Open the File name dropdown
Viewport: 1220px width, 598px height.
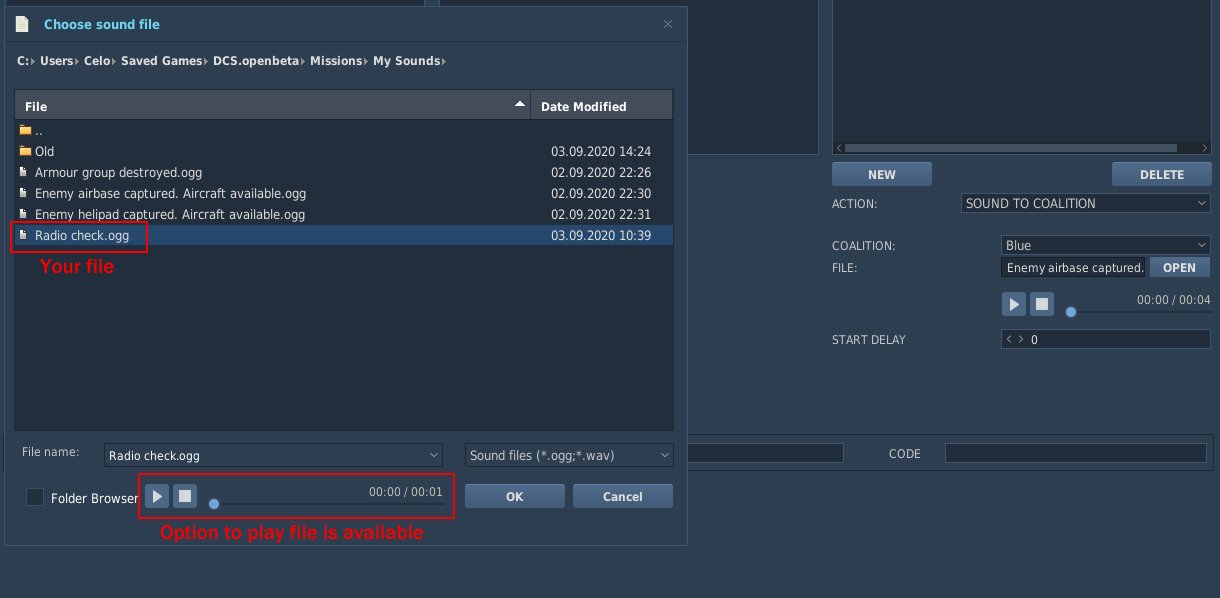point(434,455)
